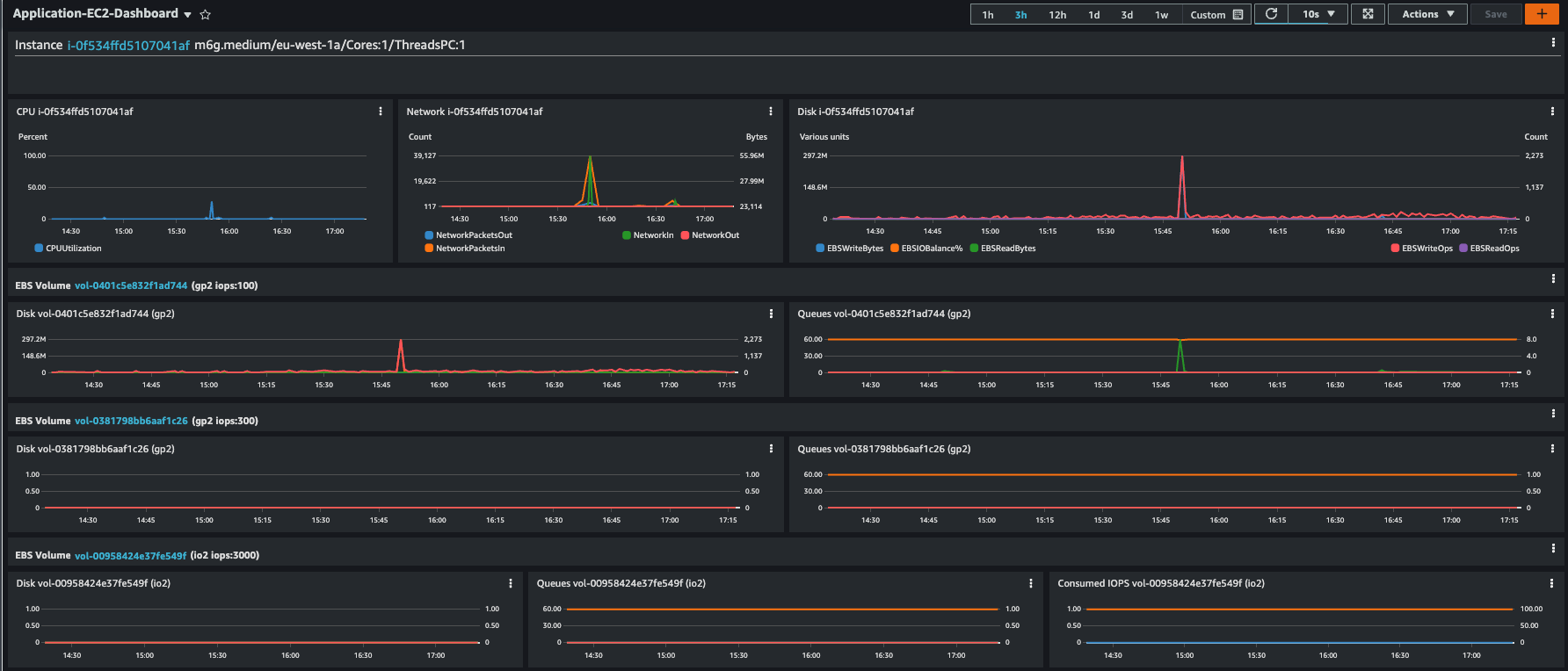
Task: Select the 1h time range
Action: point(988,15)
